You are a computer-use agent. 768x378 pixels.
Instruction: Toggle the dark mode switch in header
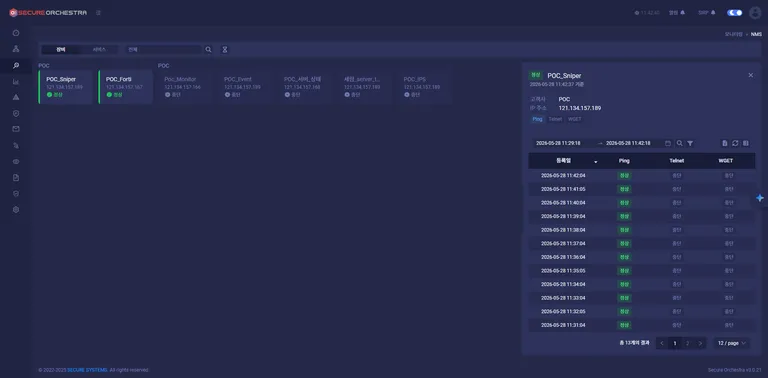[x=735, y=13]
